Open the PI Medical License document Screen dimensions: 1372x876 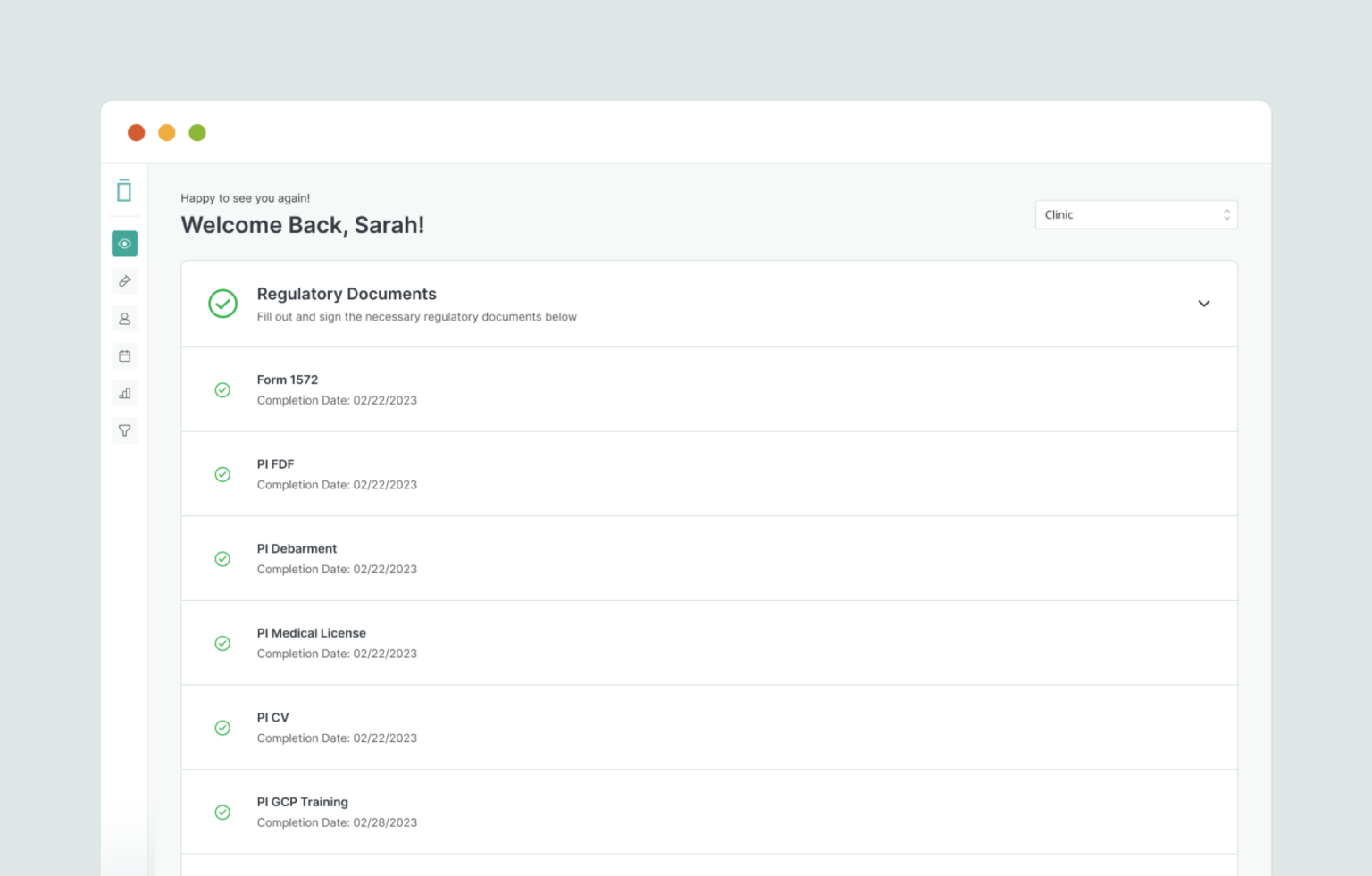coord(311,633)
